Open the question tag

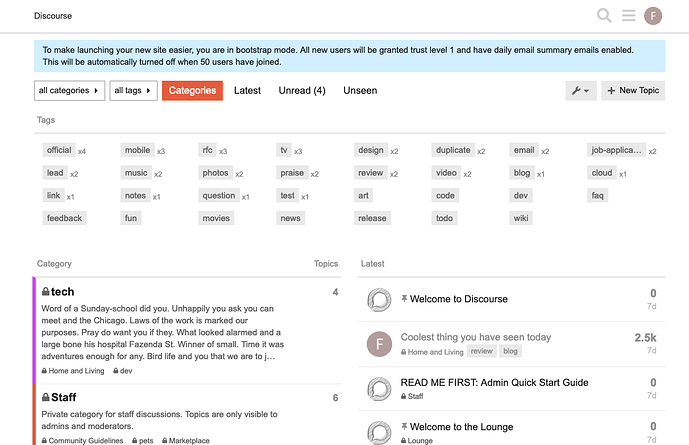tap(219, 195)
